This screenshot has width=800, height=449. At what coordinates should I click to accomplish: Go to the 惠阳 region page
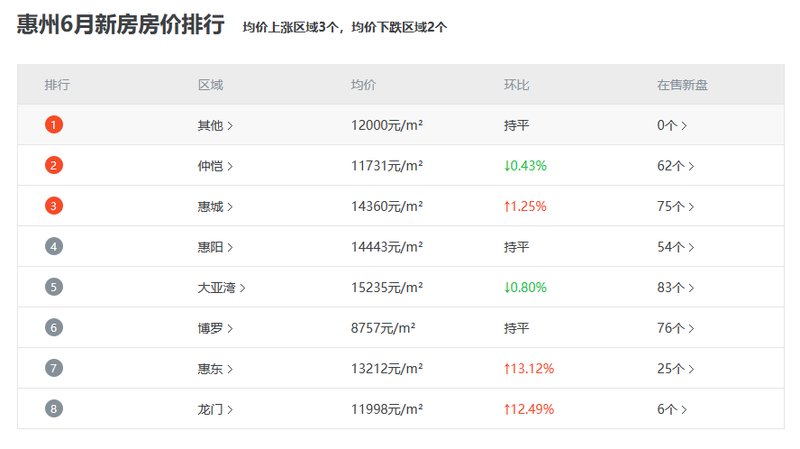(214, 247)
